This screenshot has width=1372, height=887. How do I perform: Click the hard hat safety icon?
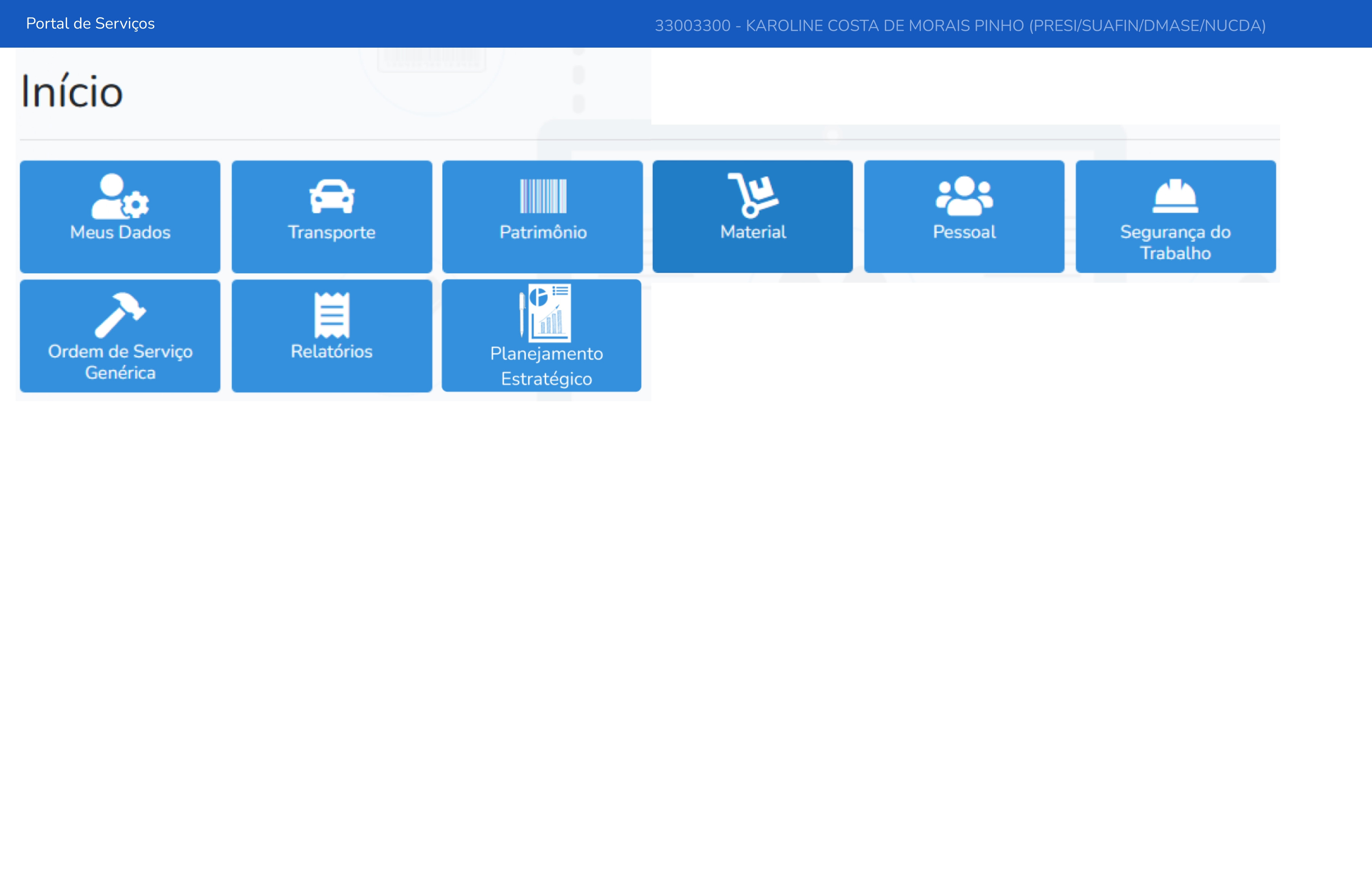coord(1175,196)
